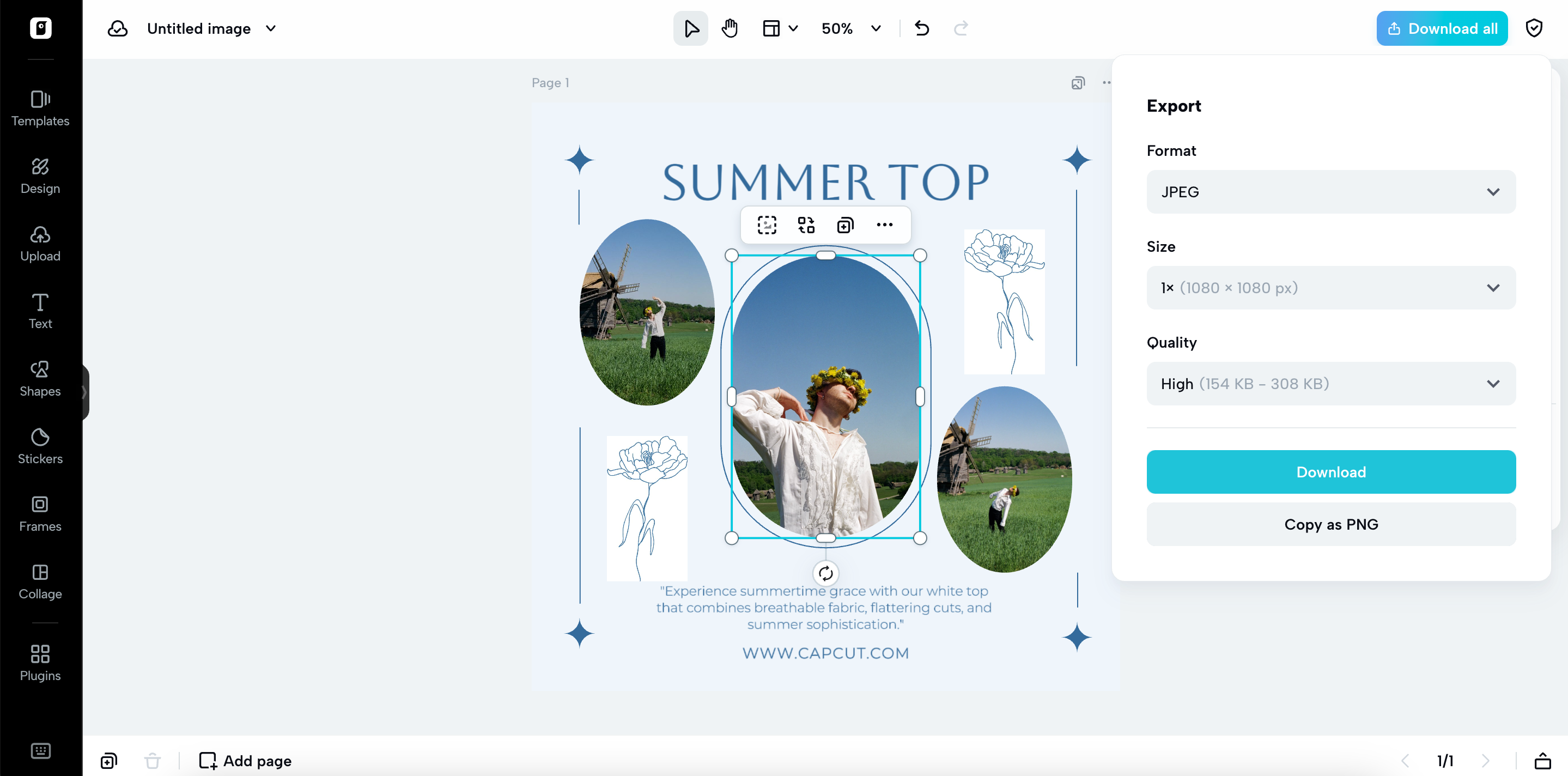Viewport: 1568px width, 776px height.
Task: Open the Templates panel in the sidebar
Action: click(40, 108)
